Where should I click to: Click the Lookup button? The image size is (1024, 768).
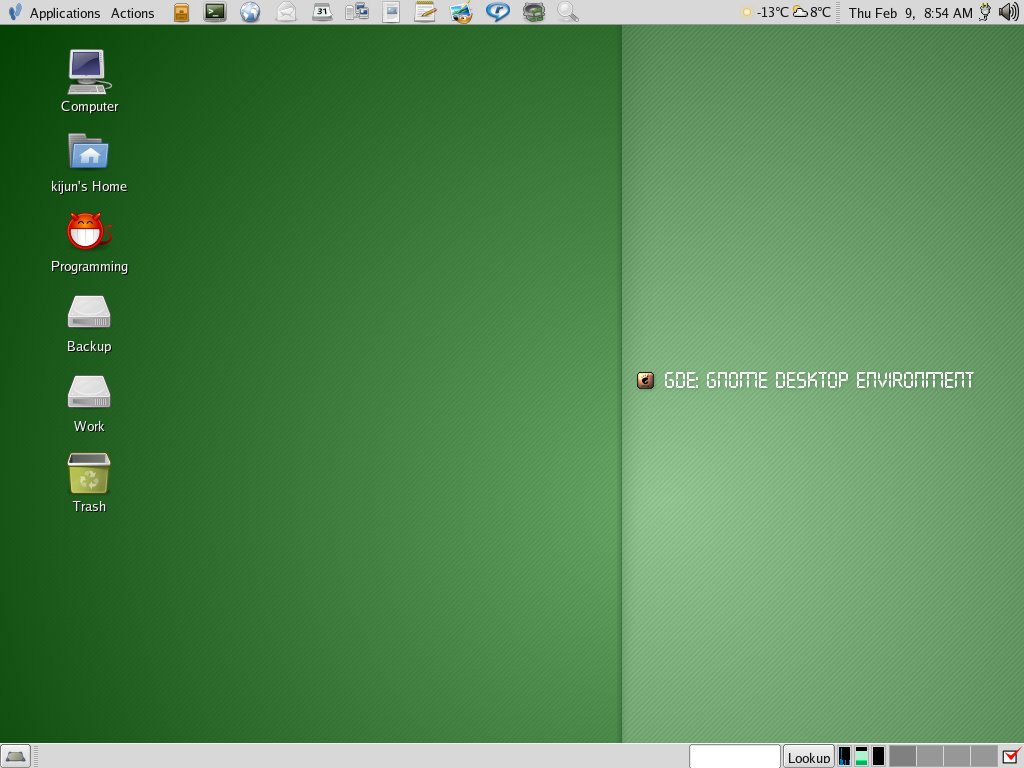coord(808,757)
